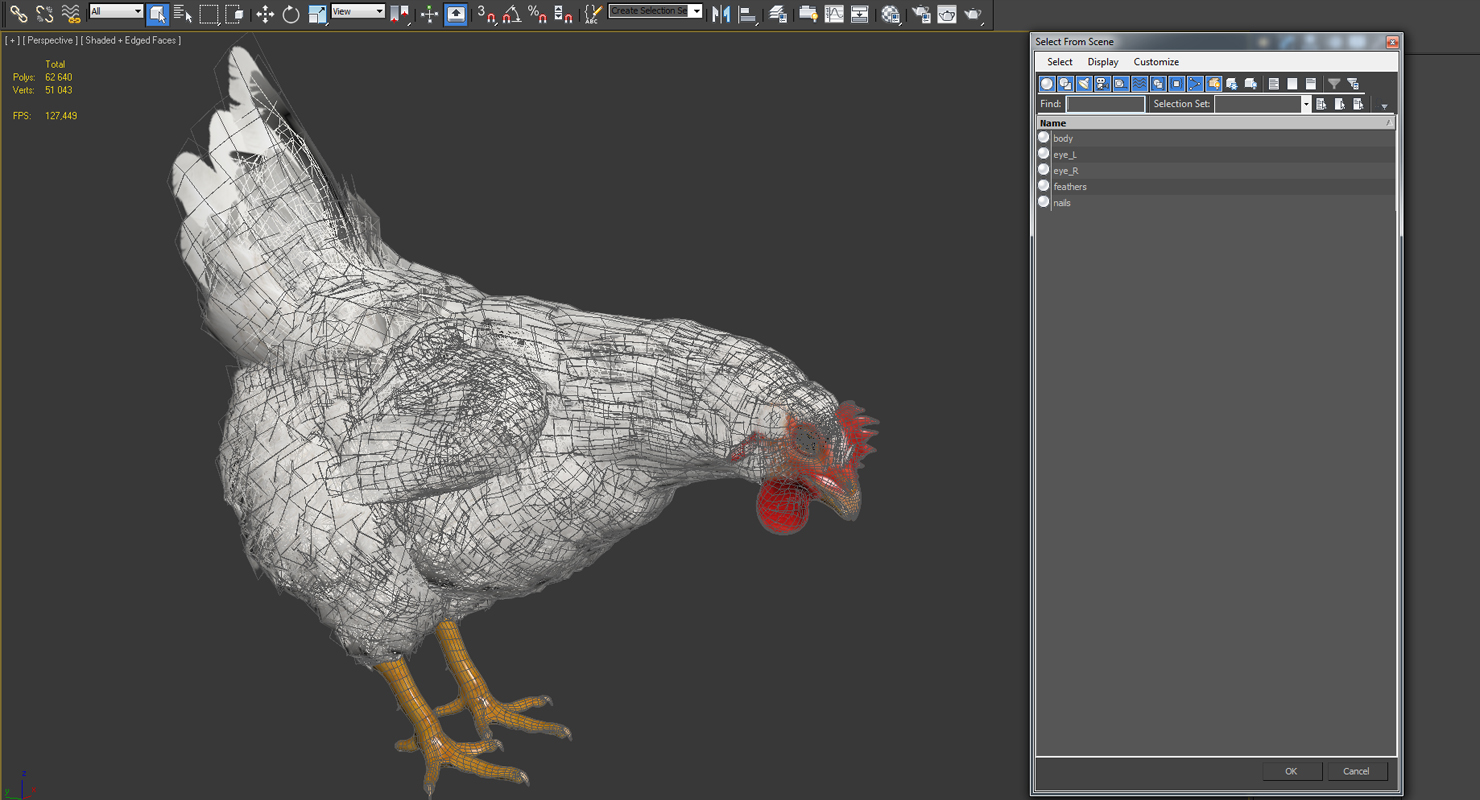
Task: Toggle Display Helpers filter in dialog
Action: point(1121,84)
